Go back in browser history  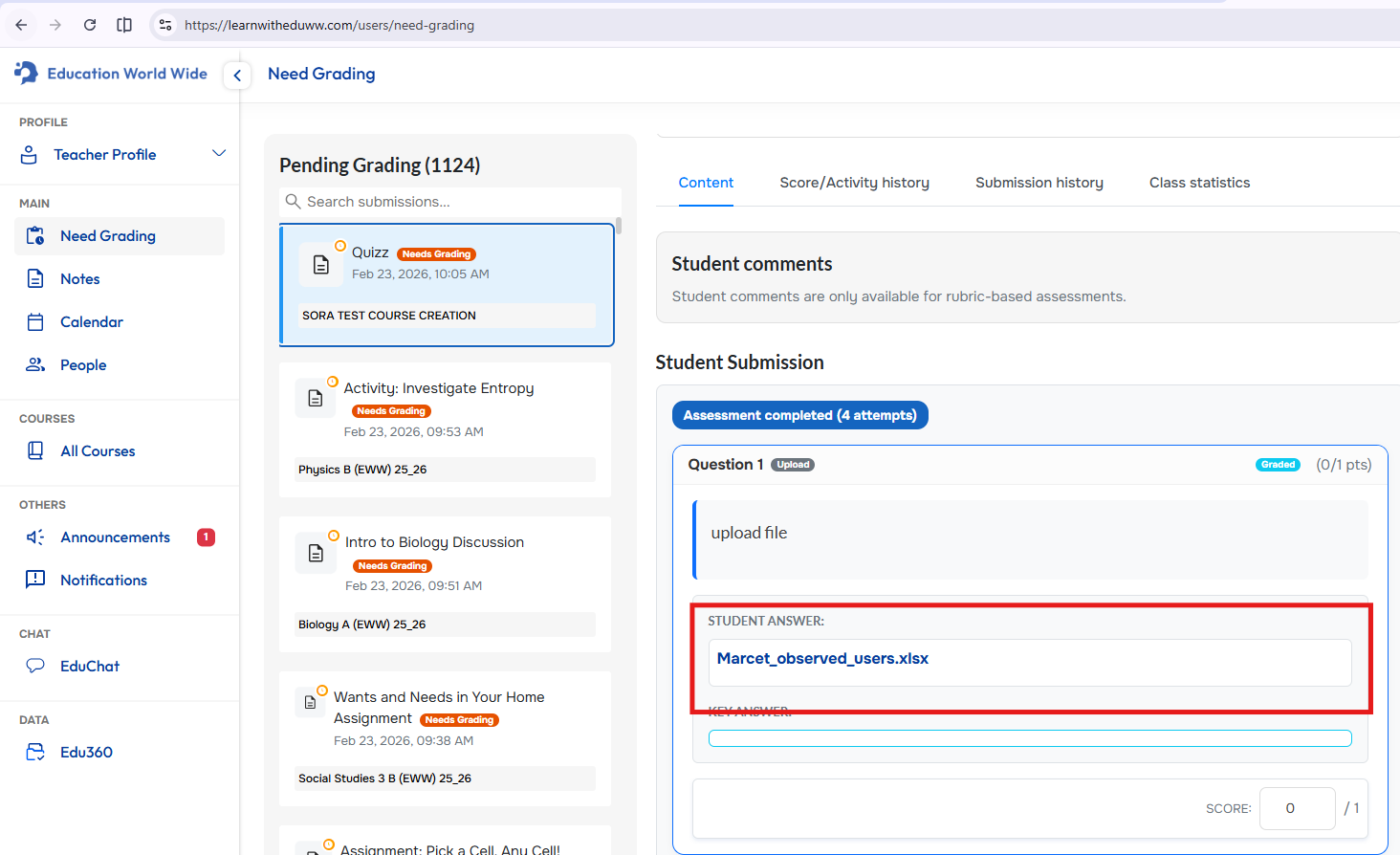(21, 25)
